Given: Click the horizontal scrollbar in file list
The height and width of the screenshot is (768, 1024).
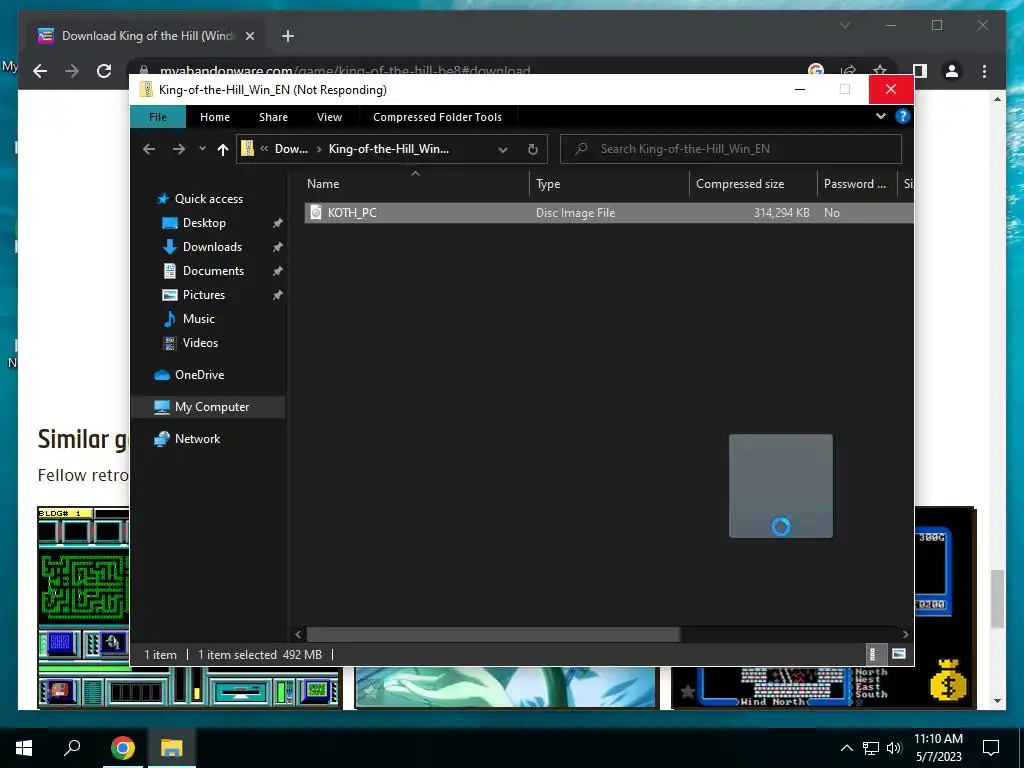Looking at the screenshot, I should click(493, 634).
